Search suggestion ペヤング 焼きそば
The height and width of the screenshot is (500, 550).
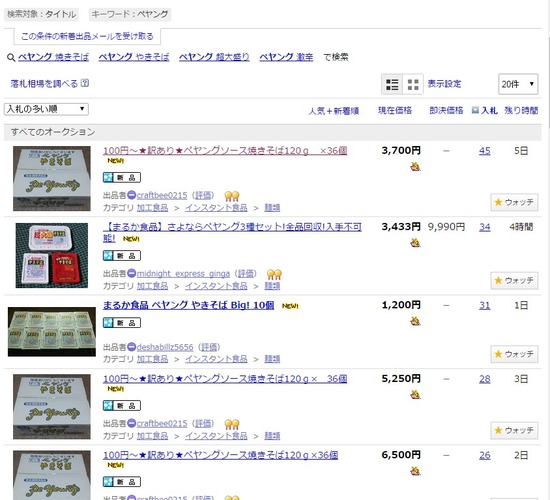click(53, 57)
